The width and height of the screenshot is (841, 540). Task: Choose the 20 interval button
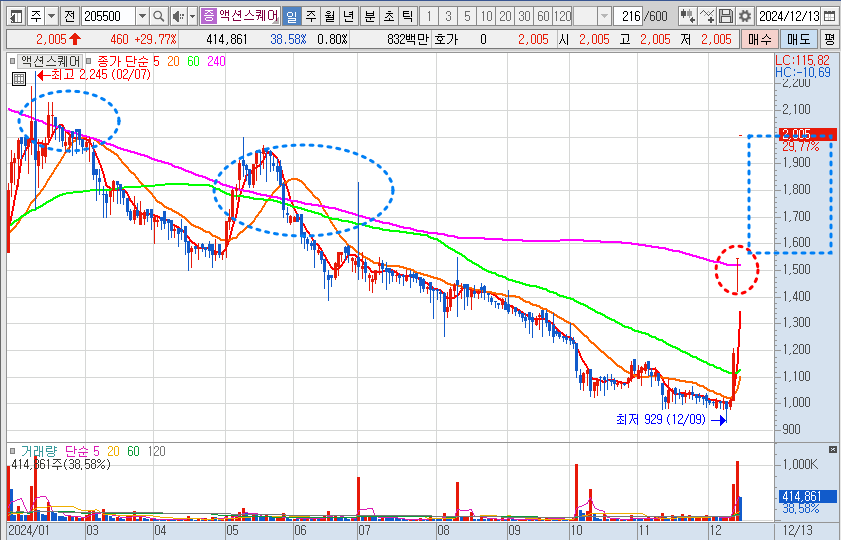click(505, 16)
